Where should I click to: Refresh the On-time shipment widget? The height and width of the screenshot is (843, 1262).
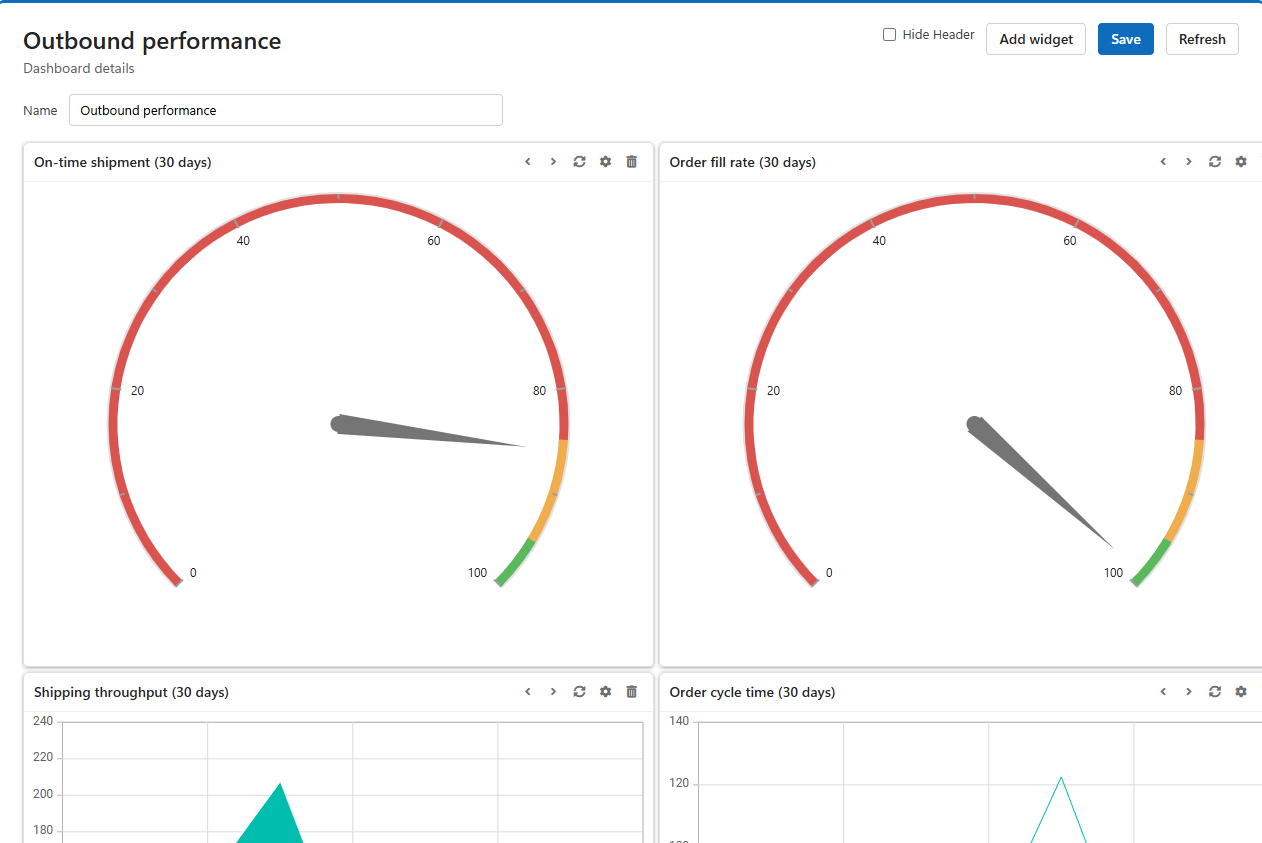point(579,162)
